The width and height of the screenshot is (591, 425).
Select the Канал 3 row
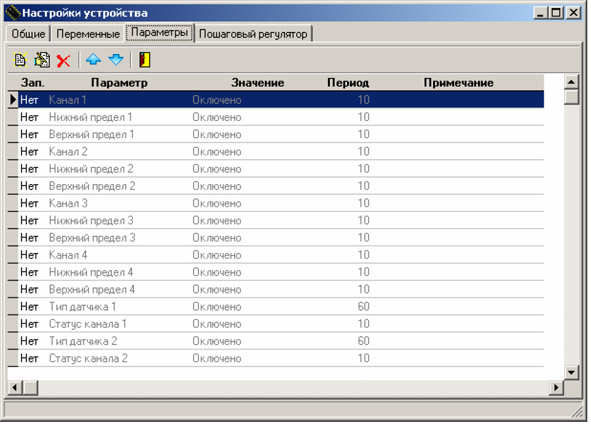[281, 203]
